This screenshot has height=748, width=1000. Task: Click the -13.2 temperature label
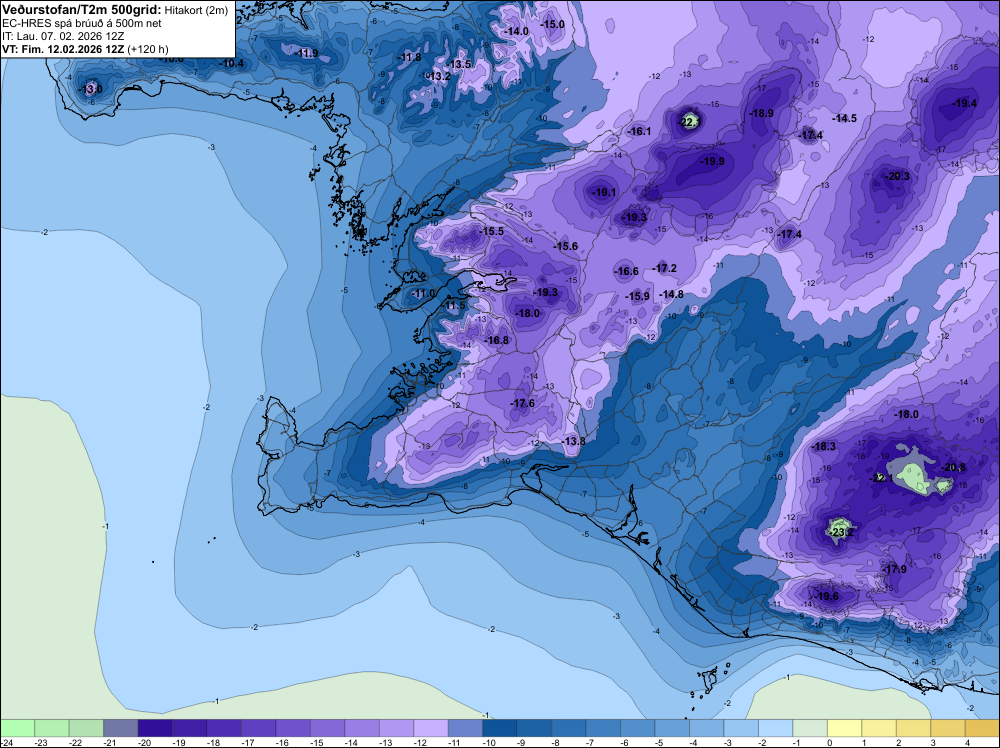pyautogui.click(x=439, y=77)
